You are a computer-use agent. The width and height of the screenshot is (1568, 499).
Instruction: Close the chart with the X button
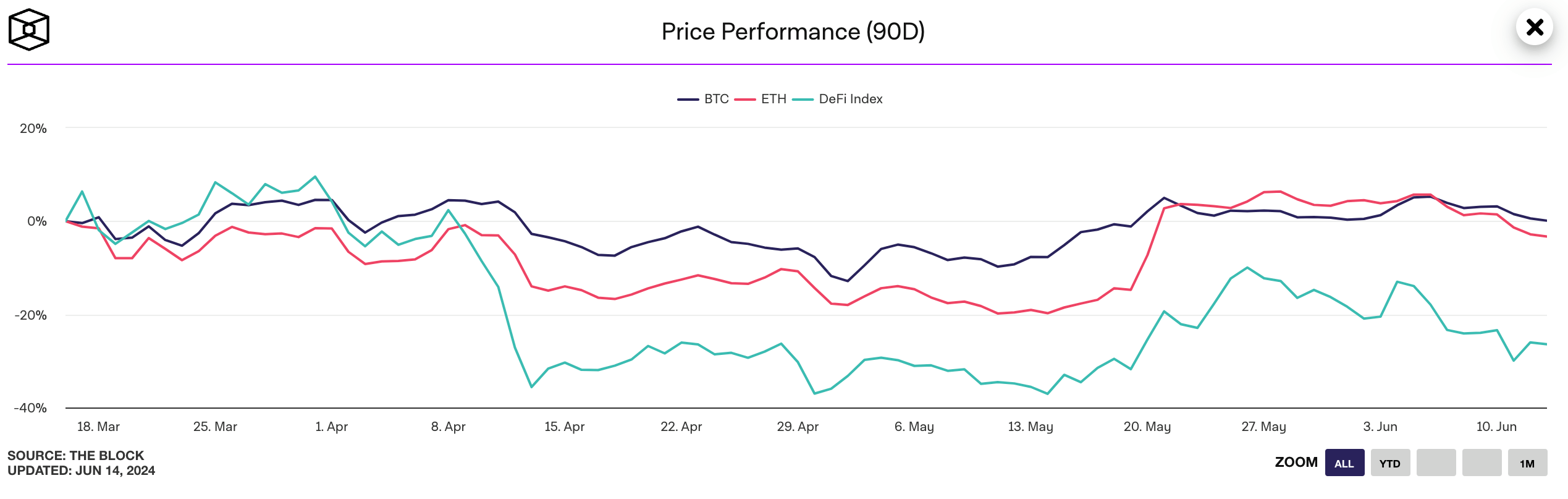tap(1534, 27)
